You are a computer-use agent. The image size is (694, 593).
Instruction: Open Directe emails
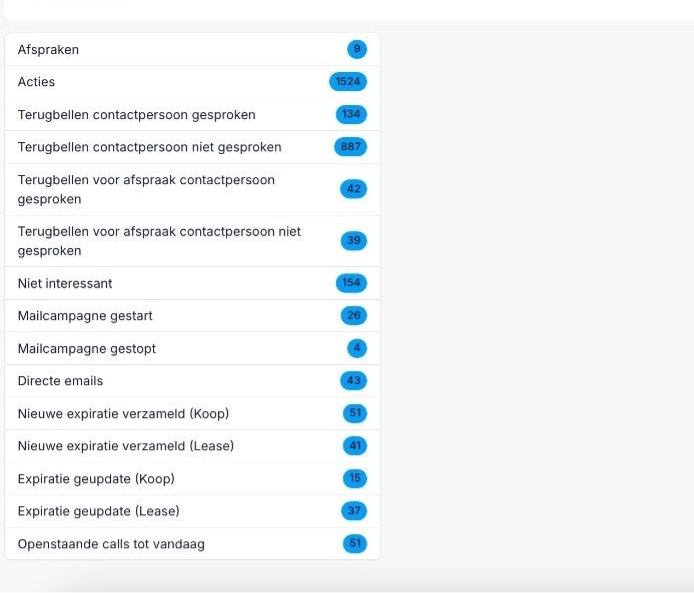click(60, 381)
